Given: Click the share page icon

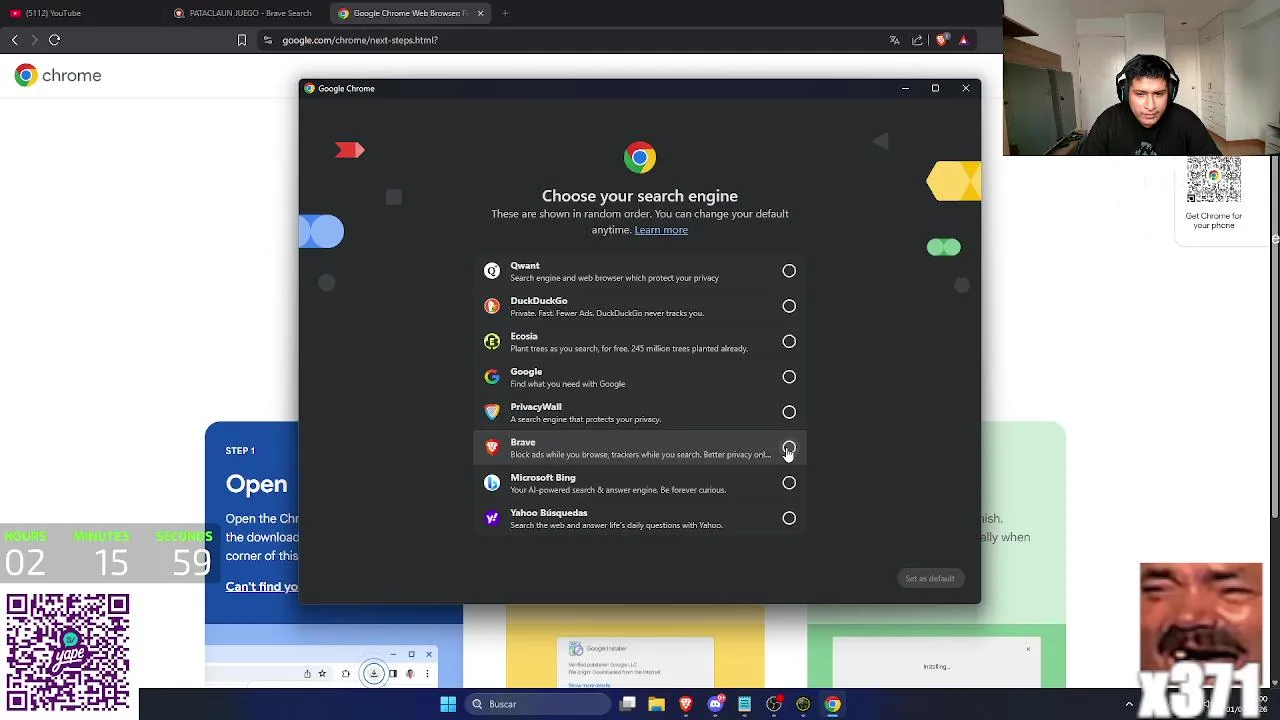Looking at the screenshot, I should tap(917, 40).
